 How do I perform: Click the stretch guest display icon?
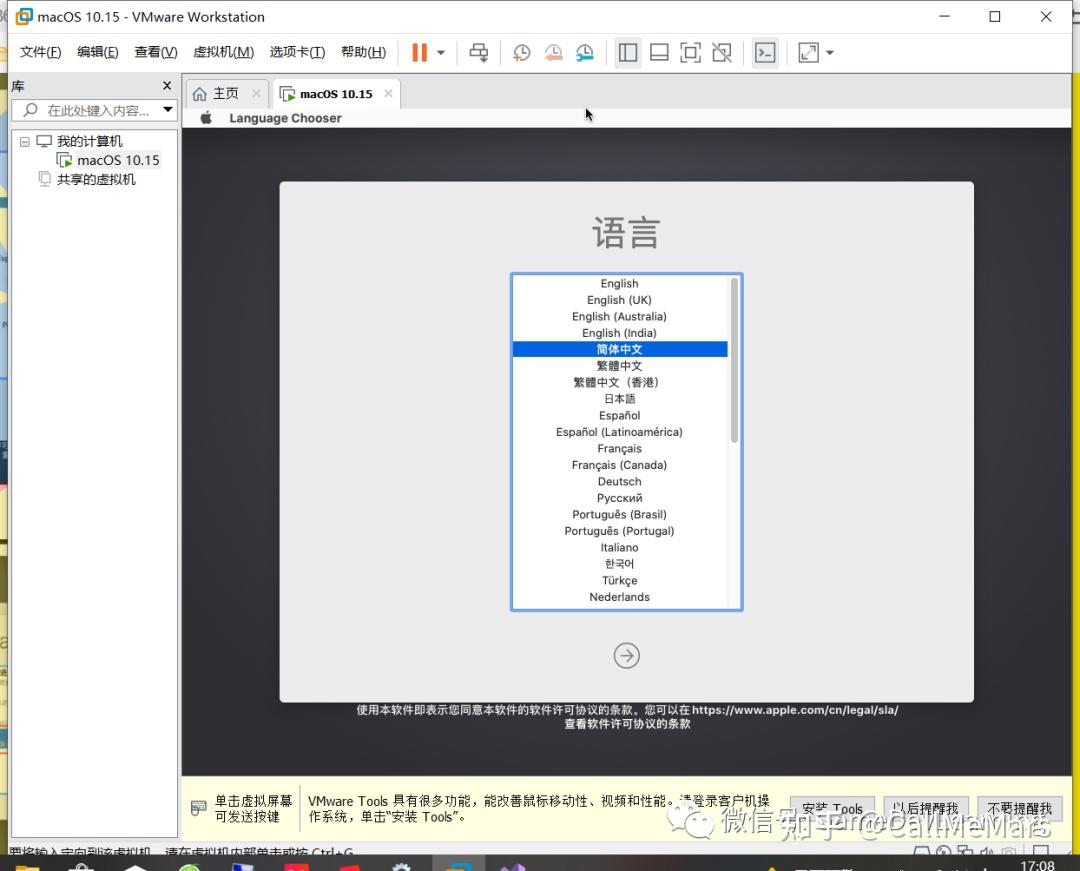click(808, 52)
